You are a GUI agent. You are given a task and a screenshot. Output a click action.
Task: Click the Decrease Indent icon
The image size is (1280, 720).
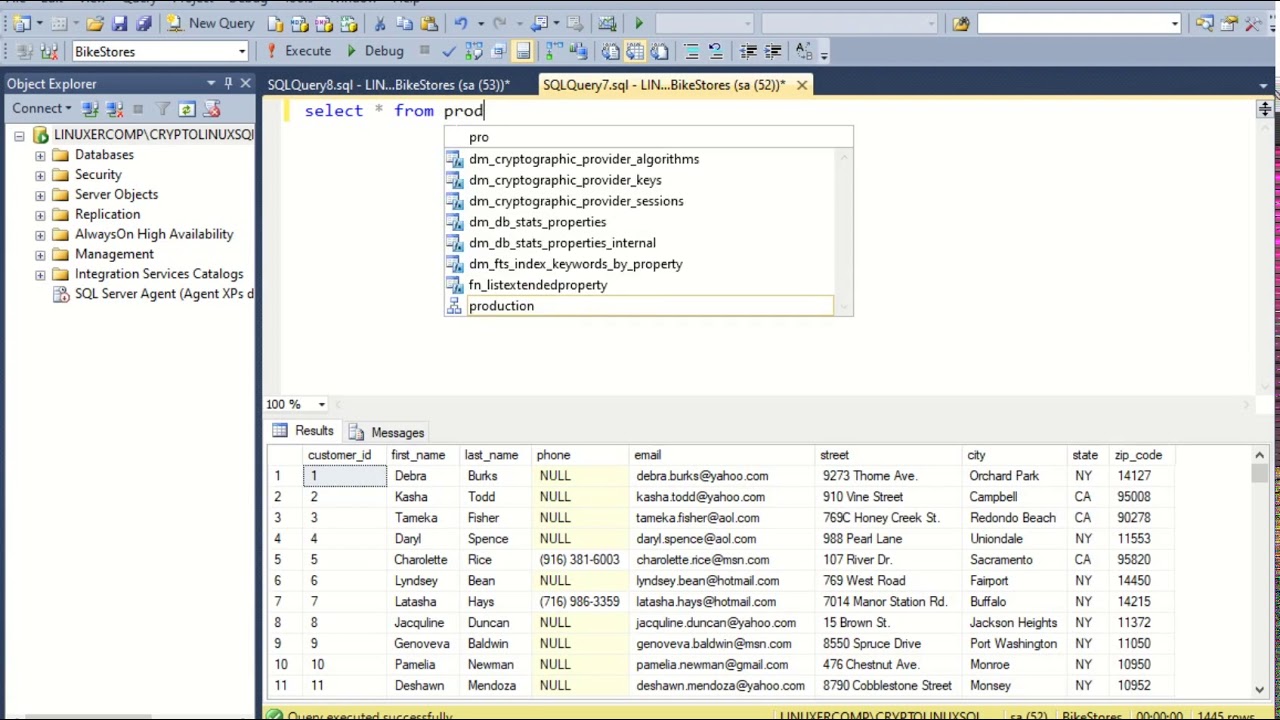(748, 51)
